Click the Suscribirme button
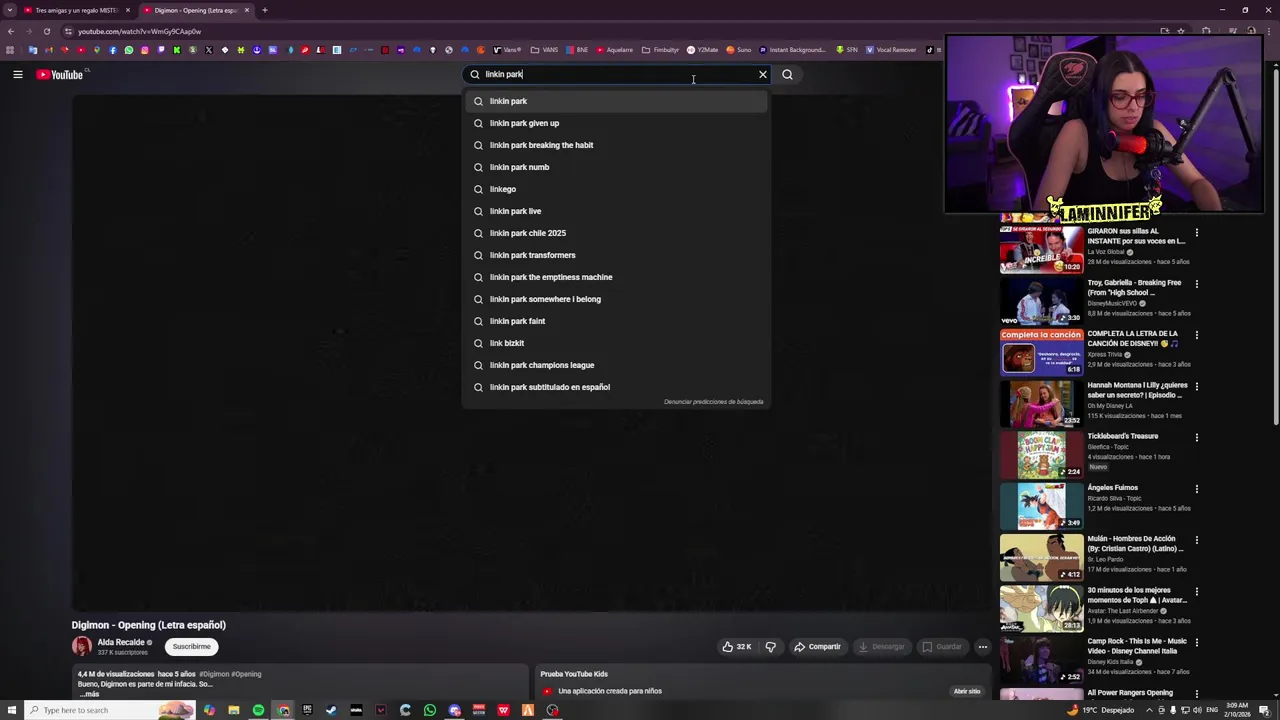This screenshot has height=720, width=1280. [x=191, y=647]
